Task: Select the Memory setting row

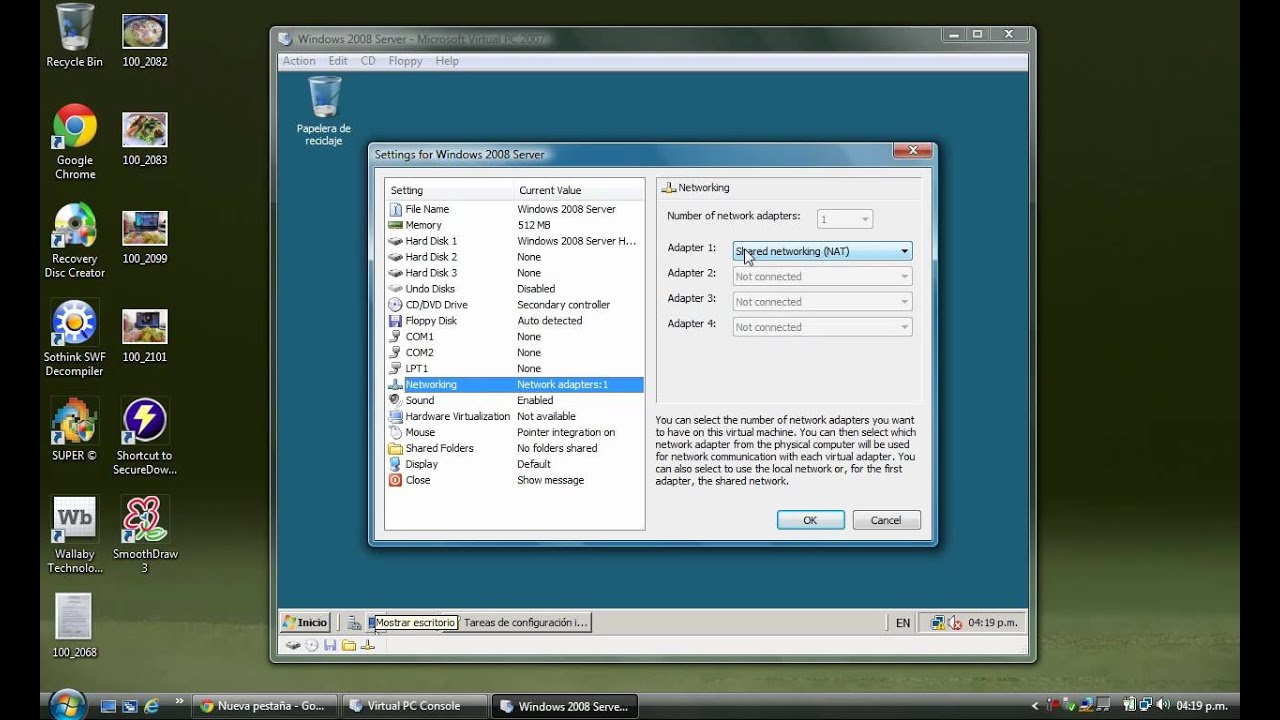Action: coord(515,225)
